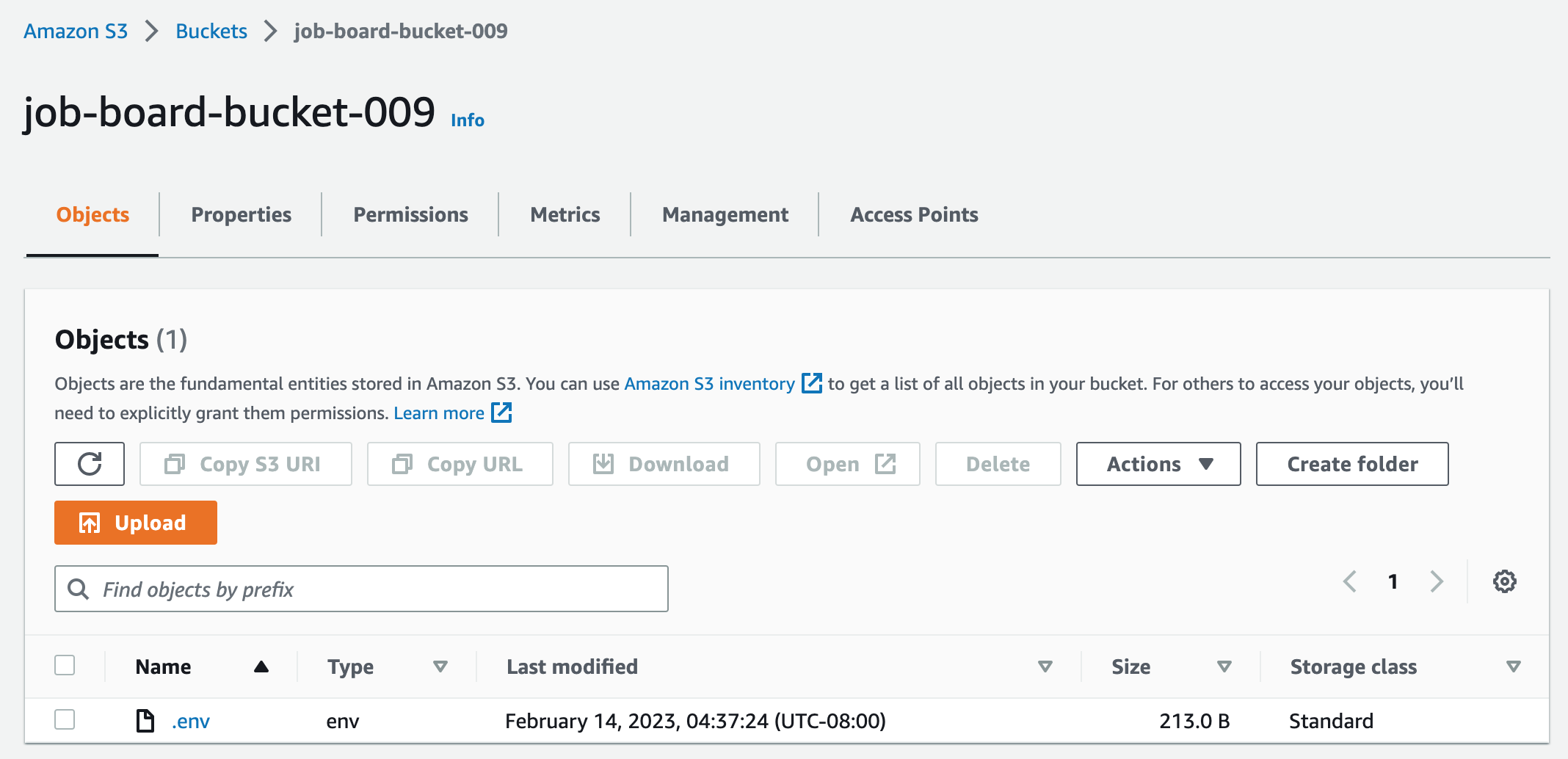Click the Delete button
Screen dimensions: 1568x759
pyautogui.click(x=998, y=464)
